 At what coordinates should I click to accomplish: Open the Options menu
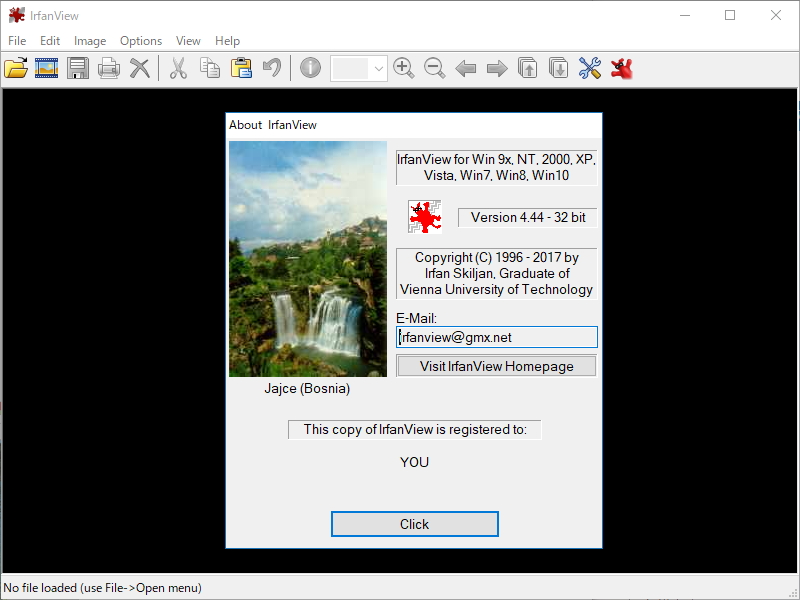pos(140,41)
